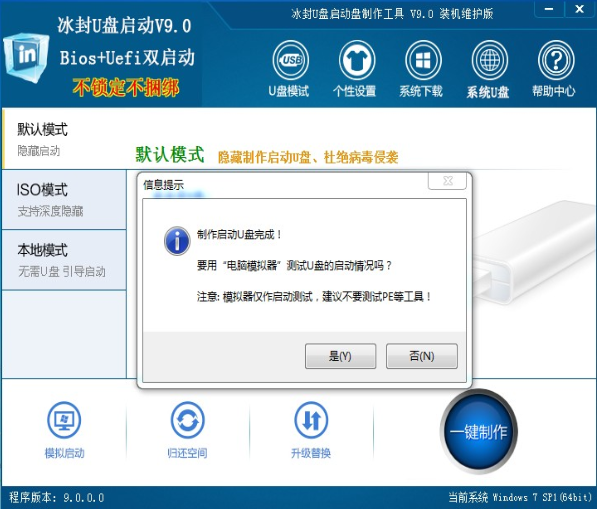Screen dimensions: 597x510
Task: Click the 信息提示 dialog title
Action: point(163,185)
